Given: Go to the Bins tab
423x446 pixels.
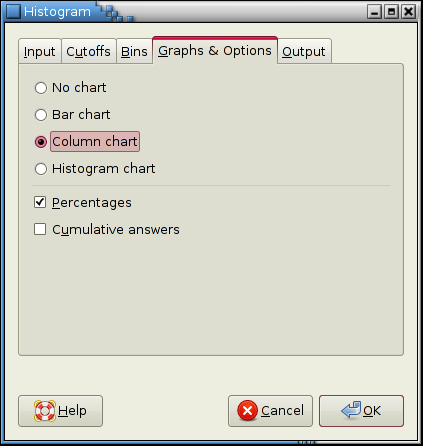Looking at the screenshot, I should pyautogui.click(x=134, y=51).
